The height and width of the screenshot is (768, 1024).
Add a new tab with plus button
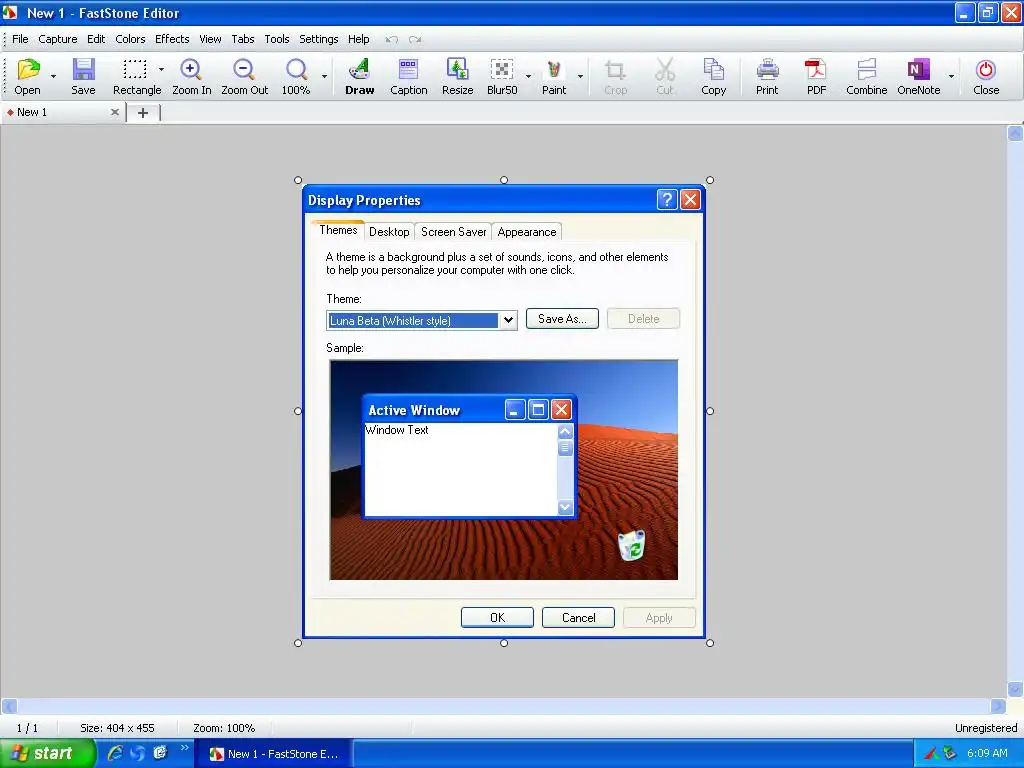click(143, 113)
